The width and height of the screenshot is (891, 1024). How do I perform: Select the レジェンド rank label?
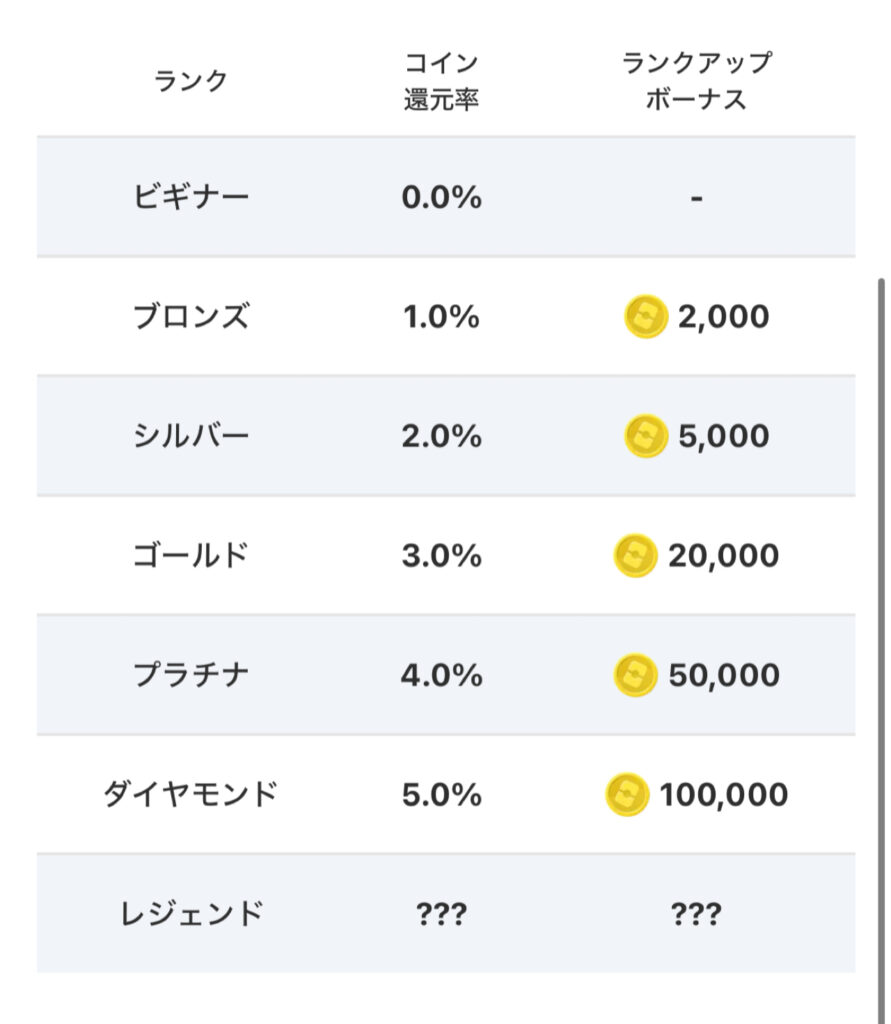tap(191, 914)
